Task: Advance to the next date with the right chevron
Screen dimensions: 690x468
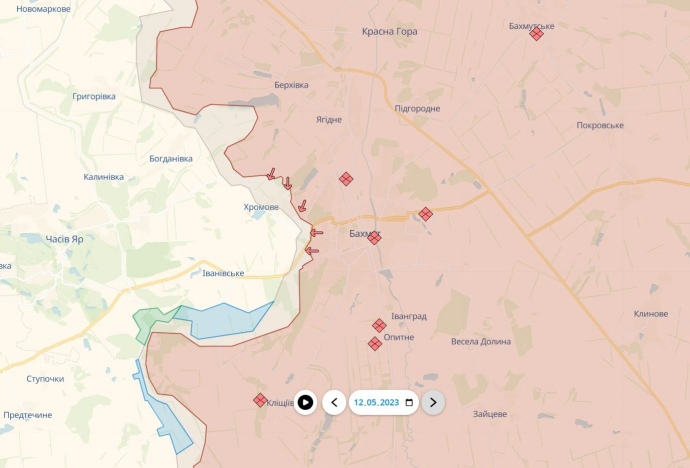Action: click(x=433, y=402)
